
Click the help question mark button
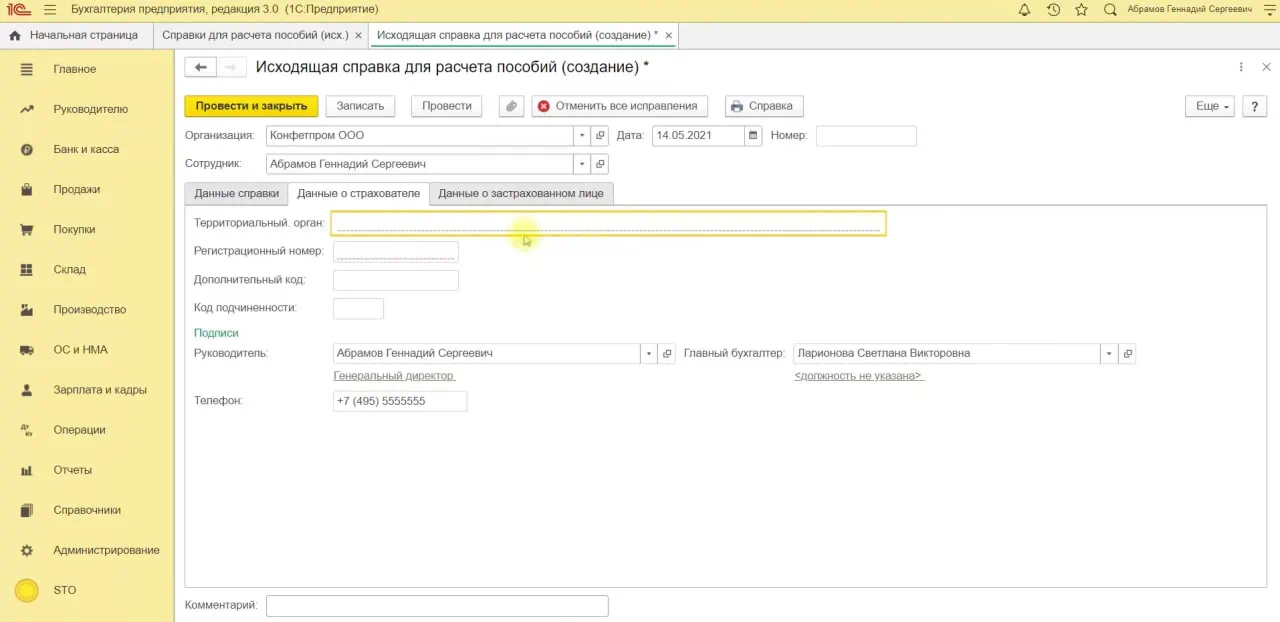pyautogui.click(x=1254, y=106)
